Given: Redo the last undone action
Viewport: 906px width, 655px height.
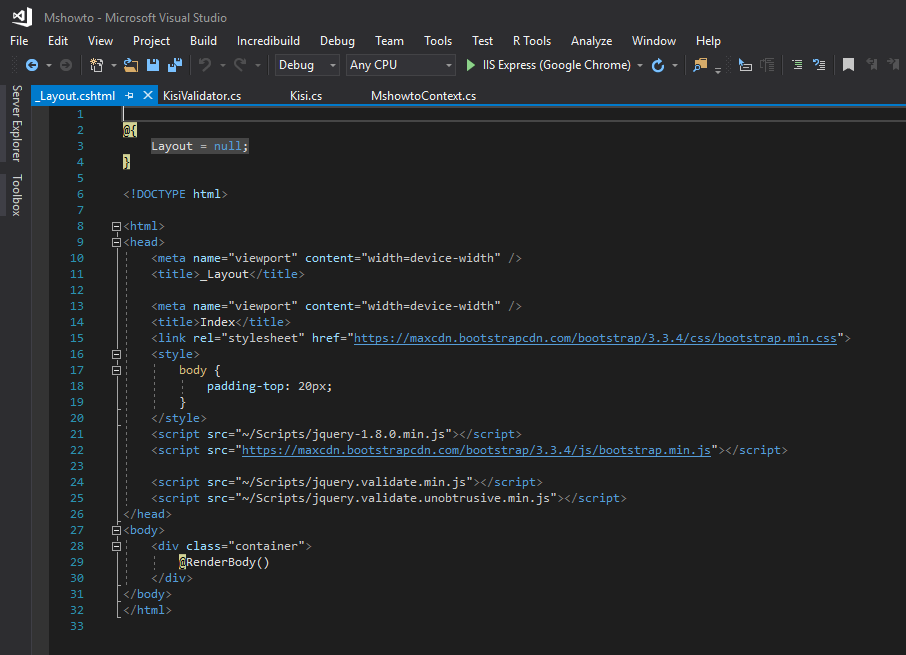Looking at the screenshot, I should pyautogui.click(x=240, y=65).
